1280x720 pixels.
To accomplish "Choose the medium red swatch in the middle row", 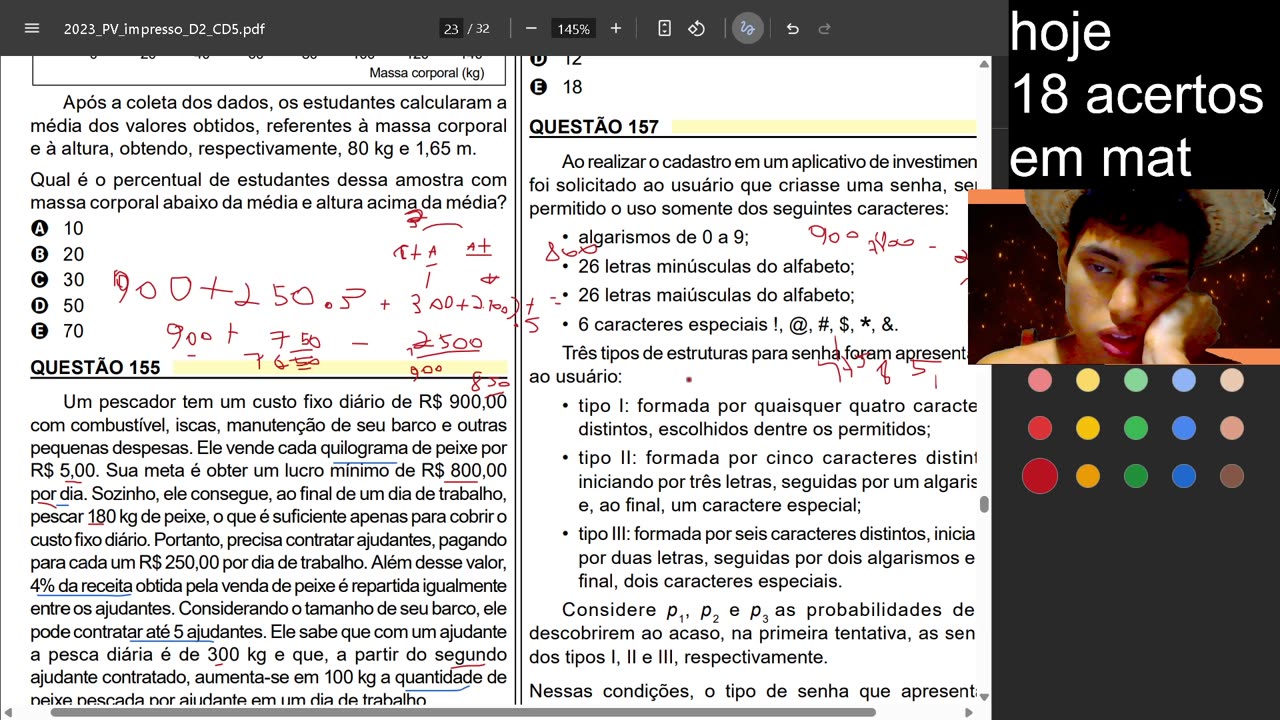I will (x=1040, y=428).
